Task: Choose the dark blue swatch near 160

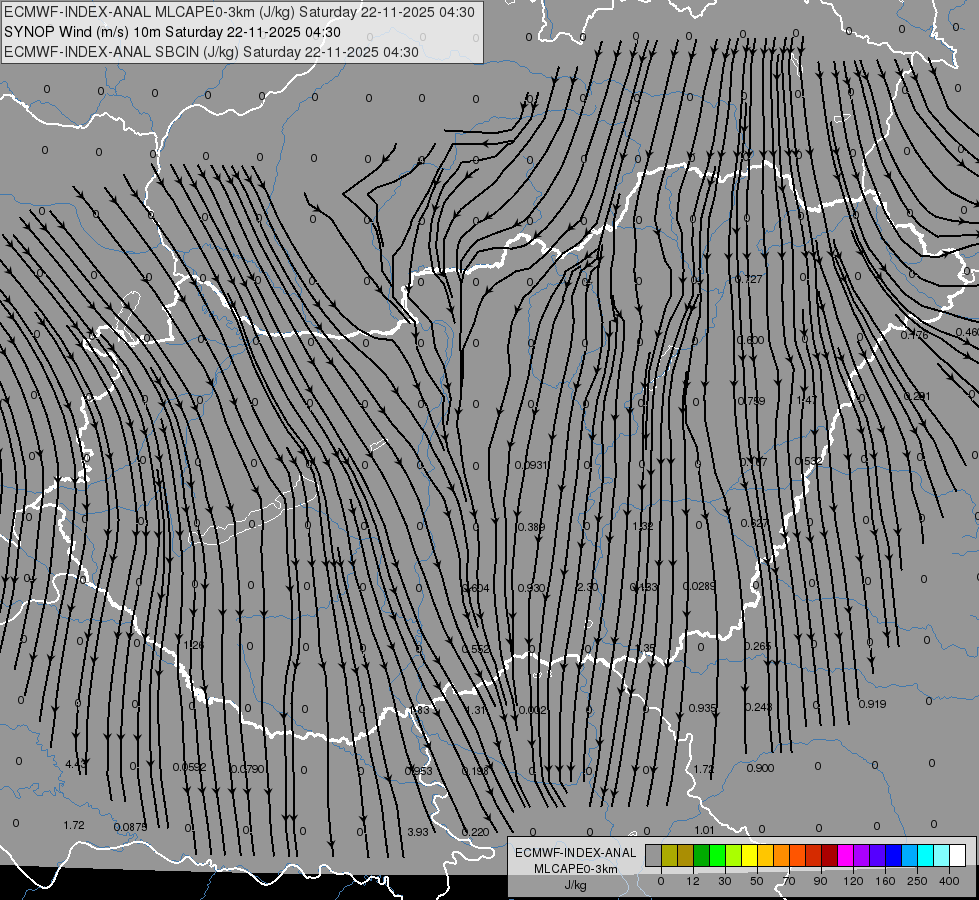Action: click(x=893, y=855)
